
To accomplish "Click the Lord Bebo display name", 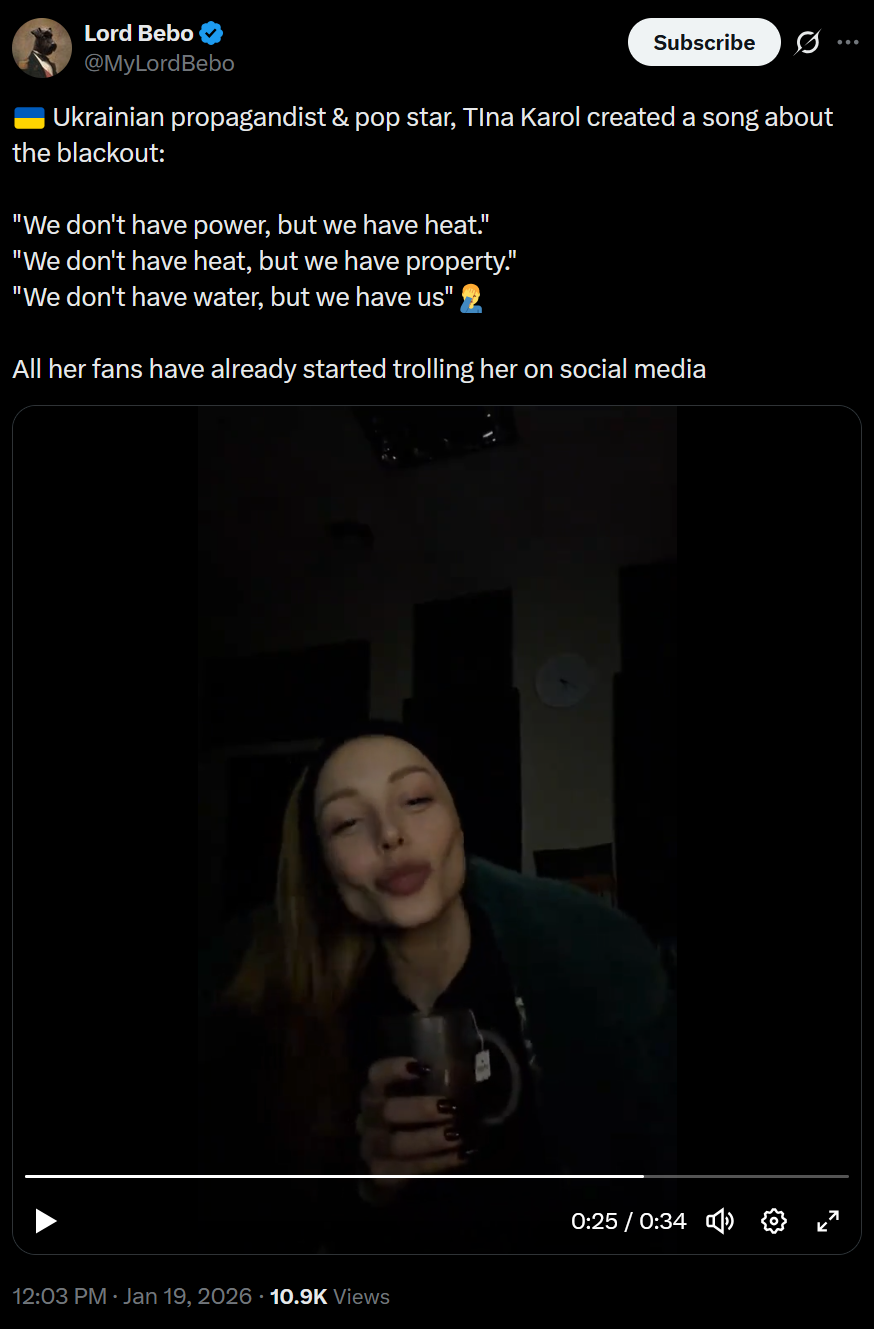I will pos(139,33).
